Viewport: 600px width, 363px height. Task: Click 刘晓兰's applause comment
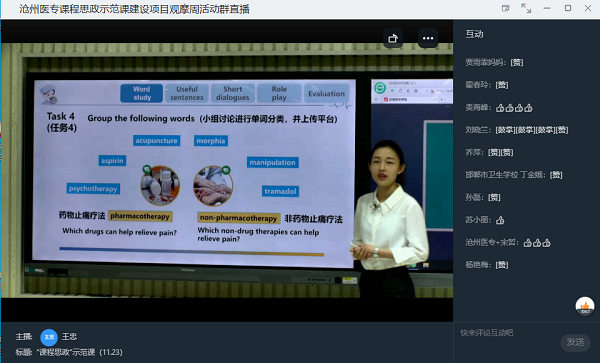(517, 130)
